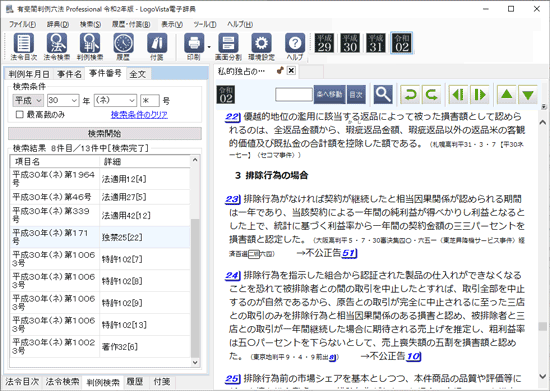Open the year 30 dropdown
The height and width of the screenshot is (391, 550).
(x=63, y=100)
